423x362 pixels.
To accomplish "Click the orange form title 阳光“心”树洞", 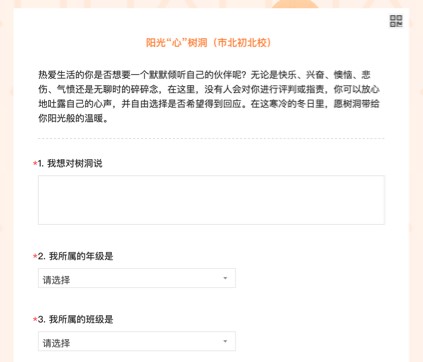I will click(209, 43).
